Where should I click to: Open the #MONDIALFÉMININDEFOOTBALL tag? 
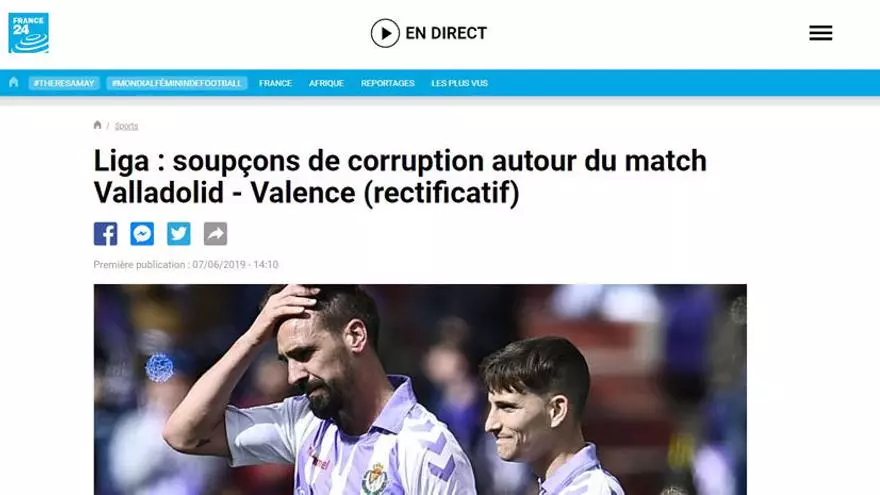pos(177,83)
